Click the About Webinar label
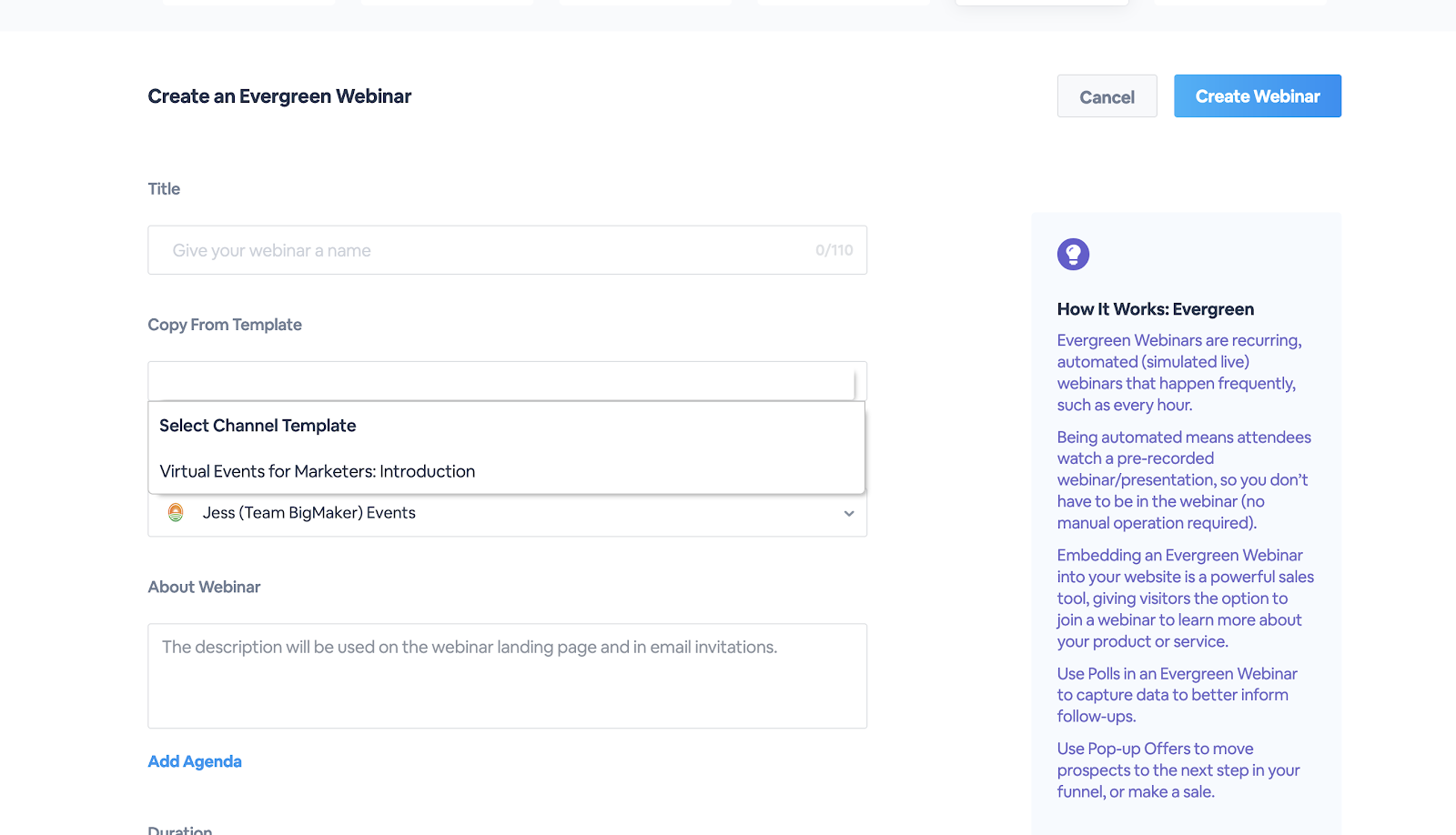 click(204, 587)
